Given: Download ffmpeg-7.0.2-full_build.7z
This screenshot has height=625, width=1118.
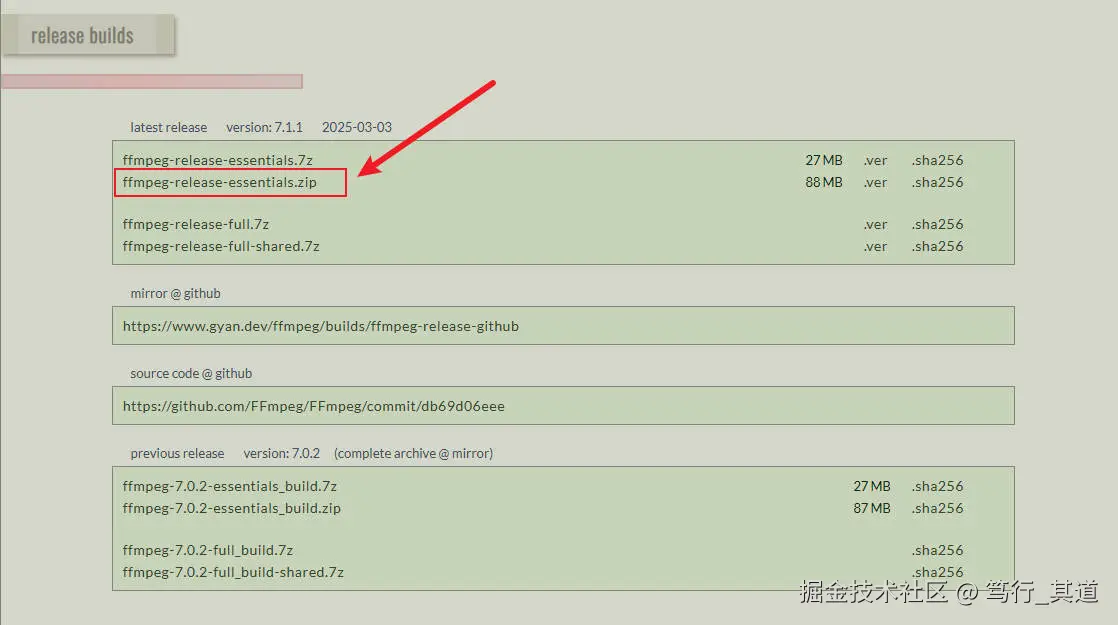Looking at the screenshot, I should tap(207, 550).
